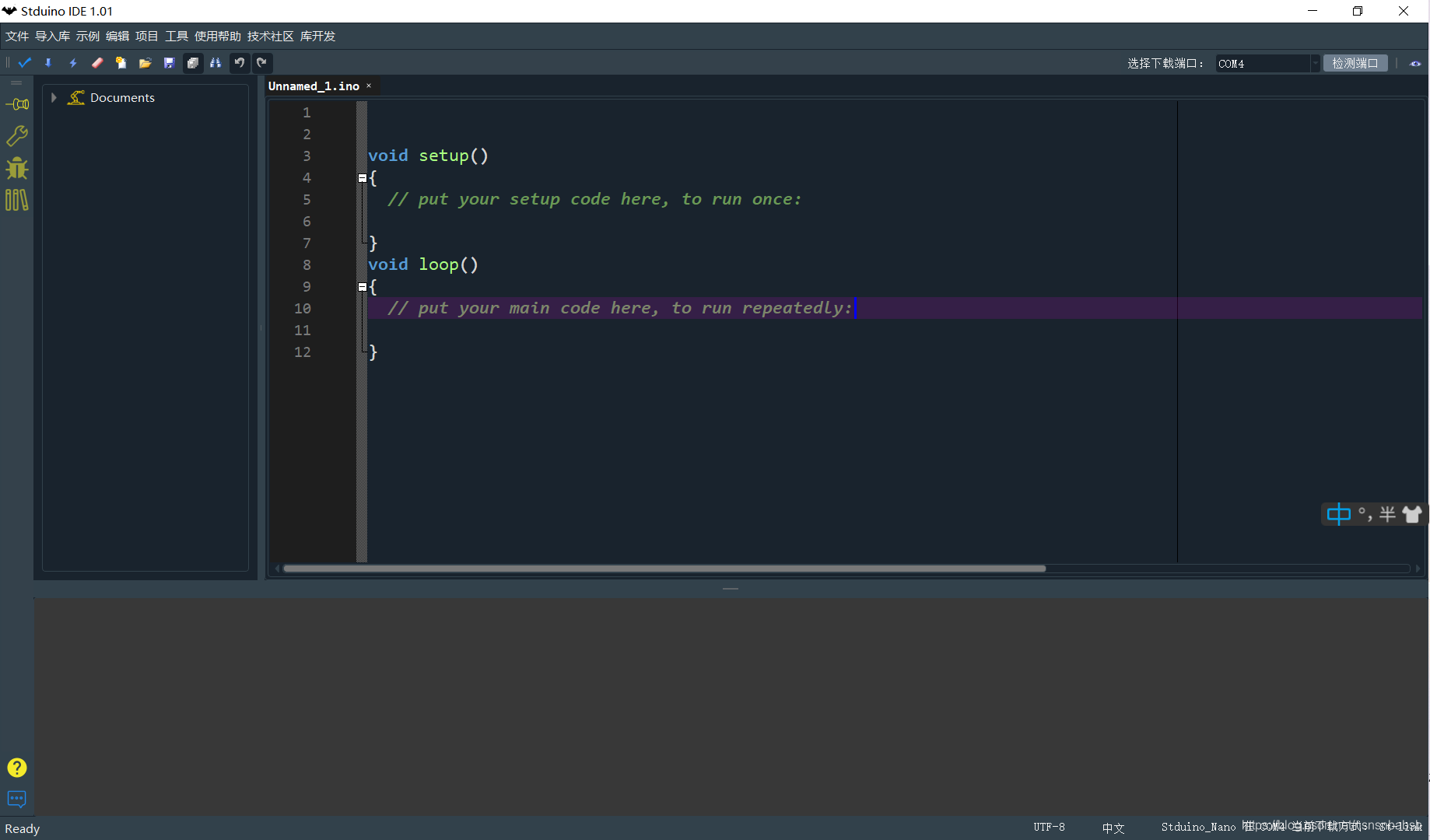Open the hardware connection sidebar icon
Viewport: 1430px width, 840px height.
[x=17, y=104]
